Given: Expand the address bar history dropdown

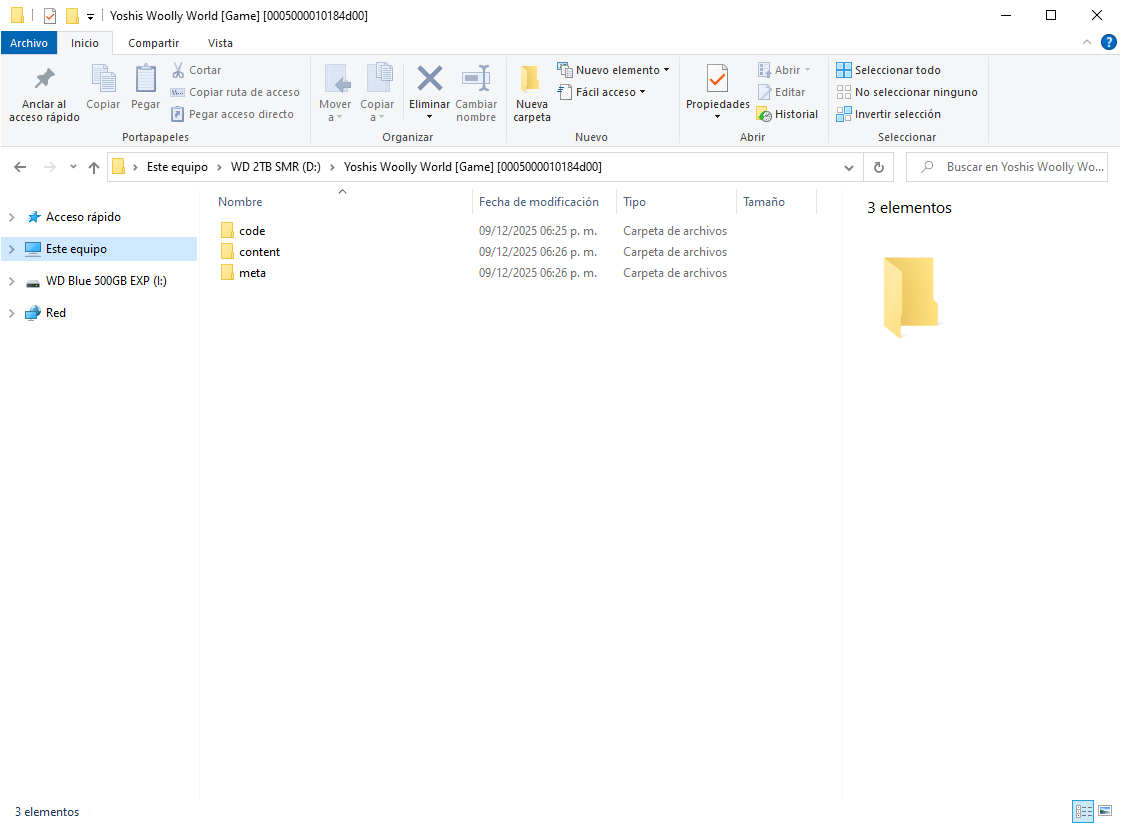Looking at the screenshot, I should pos(849,167).
